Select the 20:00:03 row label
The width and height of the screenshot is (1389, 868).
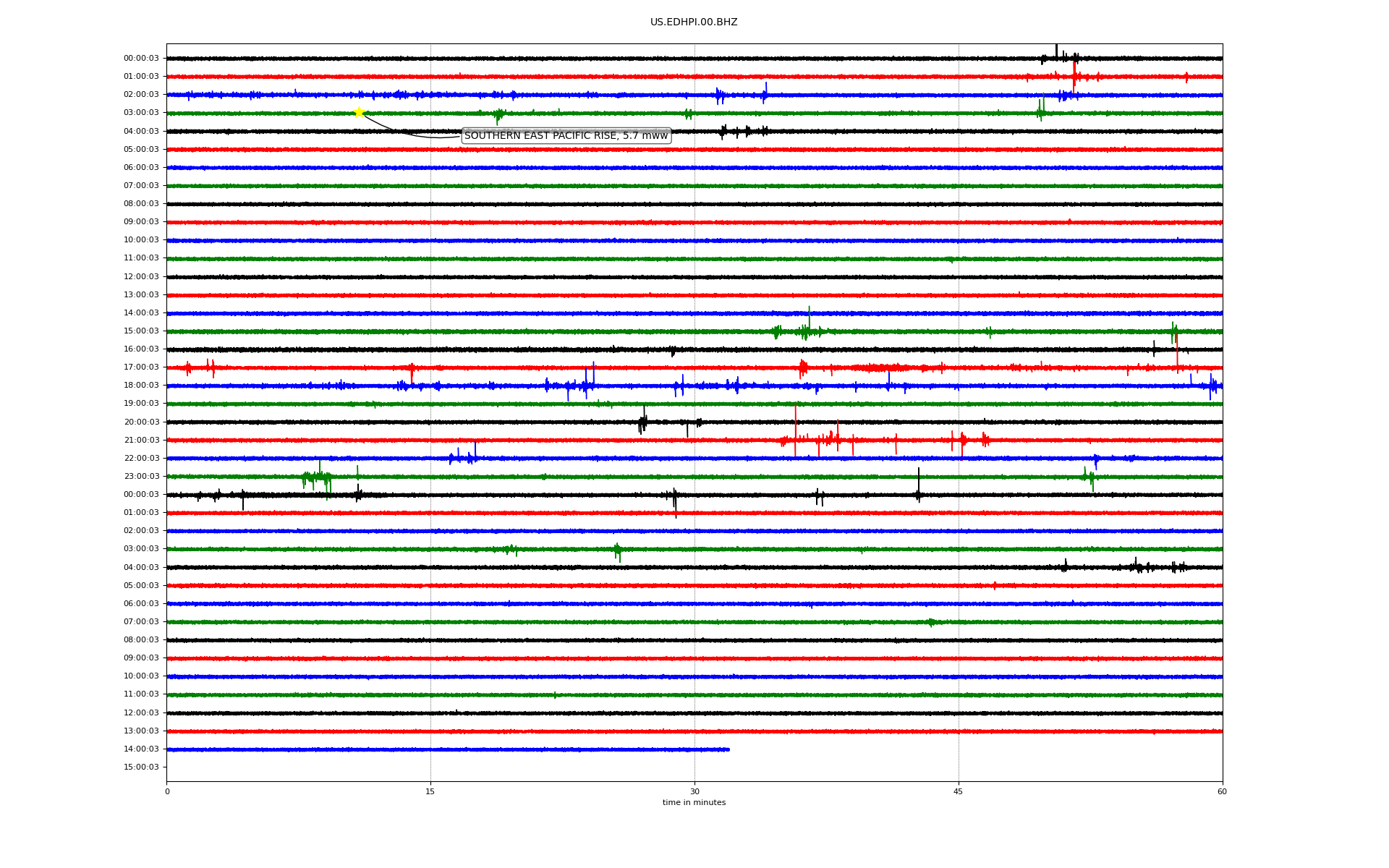pos(141,422)
